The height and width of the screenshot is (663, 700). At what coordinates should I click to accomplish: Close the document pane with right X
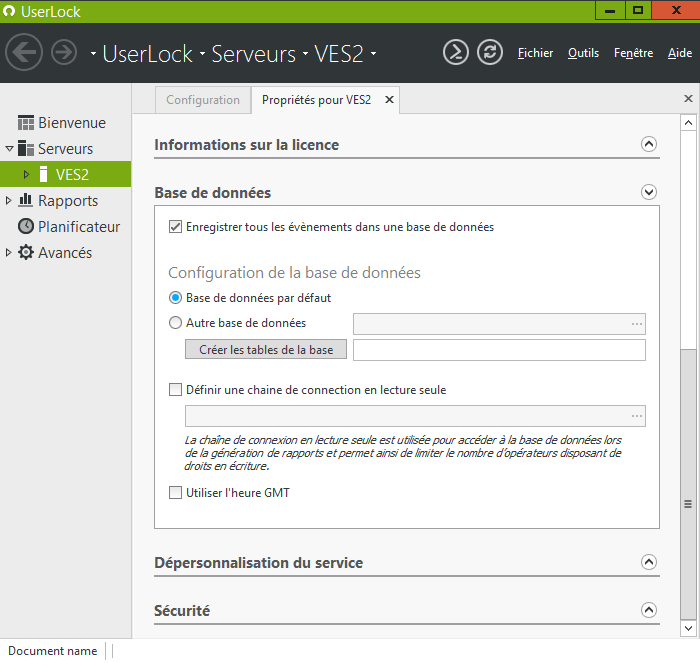(x=688, y=98)
